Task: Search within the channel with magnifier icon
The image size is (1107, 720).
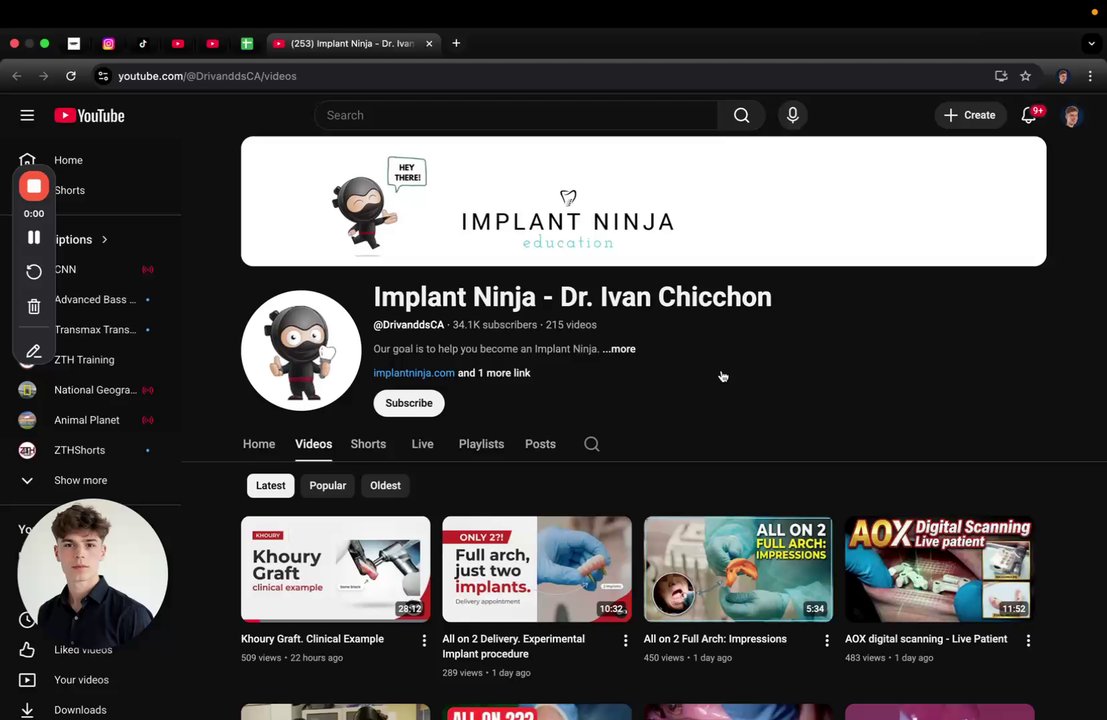Action: click(592, 444)
